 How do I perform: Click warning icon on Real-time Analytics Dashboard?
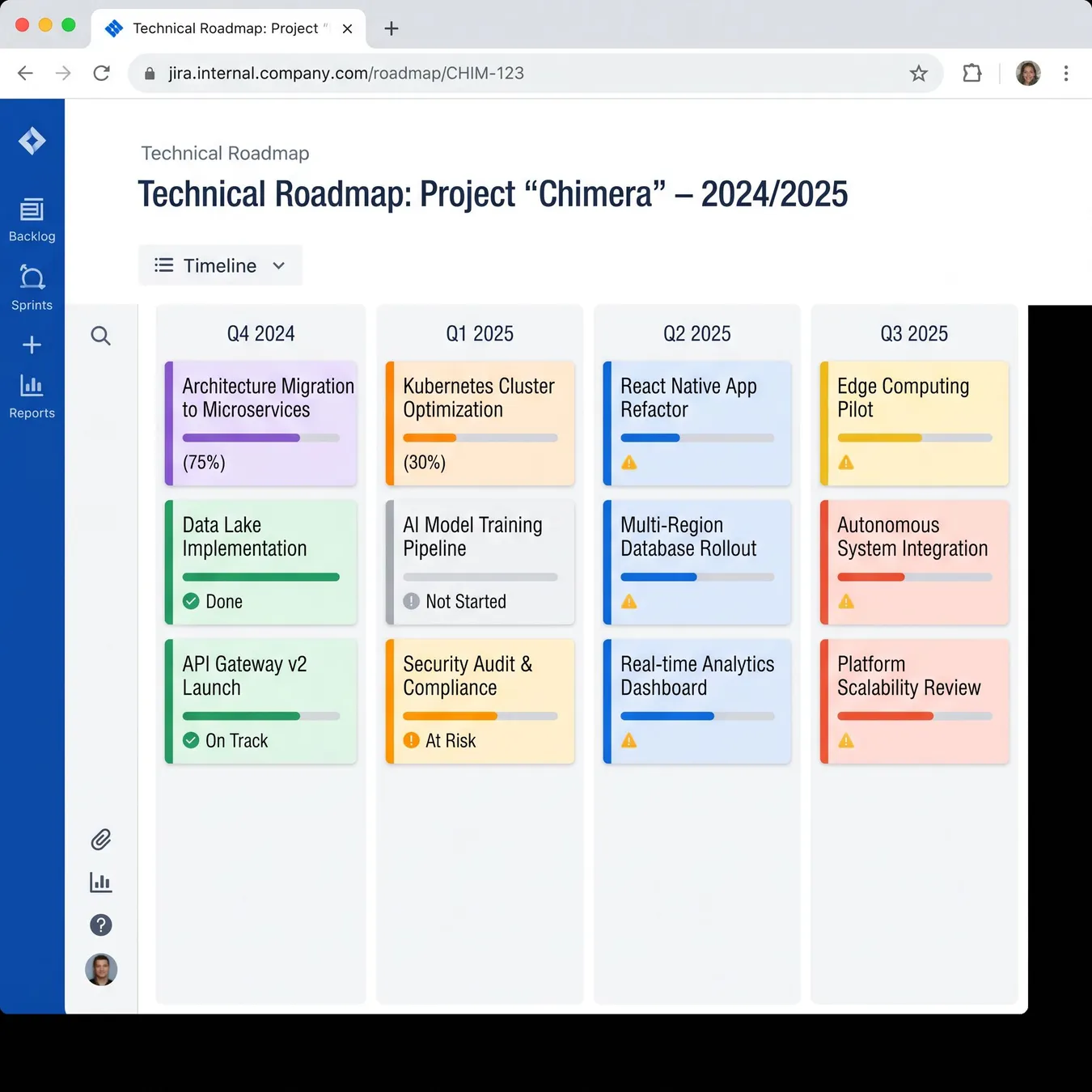click(629, 741)
